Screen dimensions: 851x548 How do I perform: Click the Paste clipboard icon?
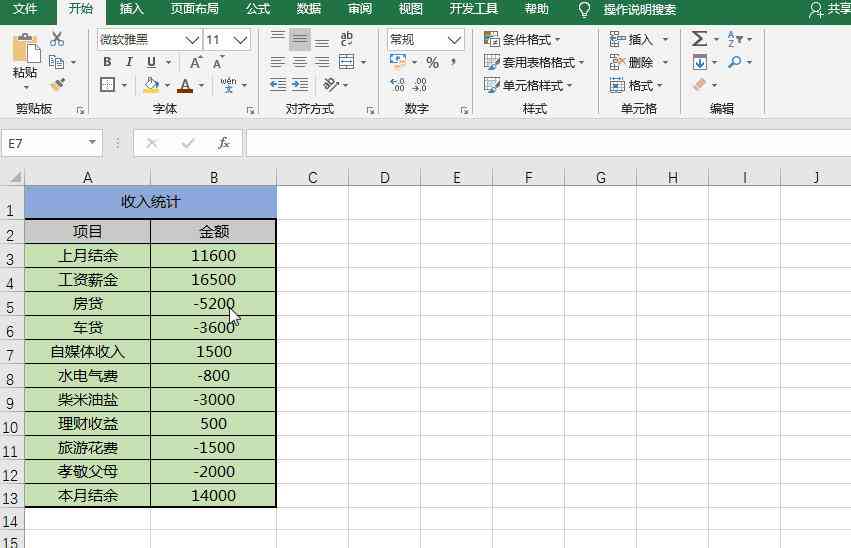pos(25,49)
